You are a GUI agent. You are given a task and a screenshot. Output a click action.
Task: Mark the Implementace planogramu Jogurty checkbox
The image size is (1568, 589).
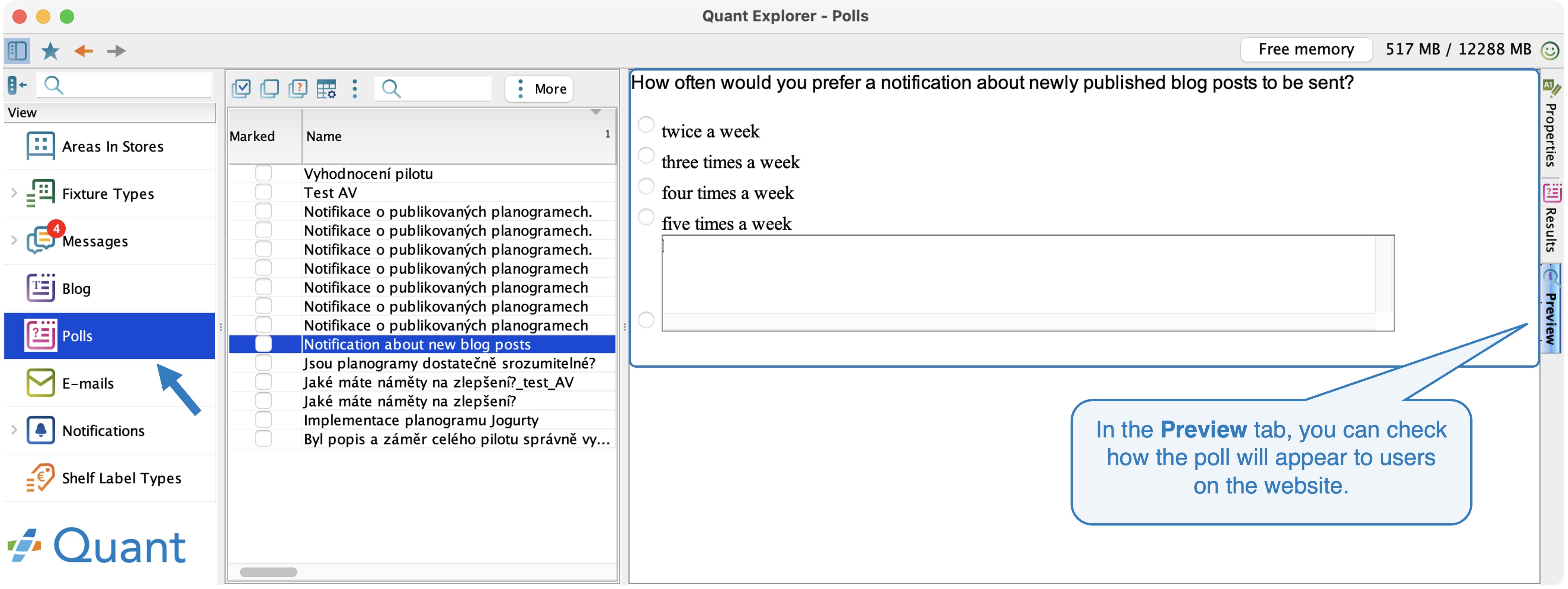click(263, 420)
